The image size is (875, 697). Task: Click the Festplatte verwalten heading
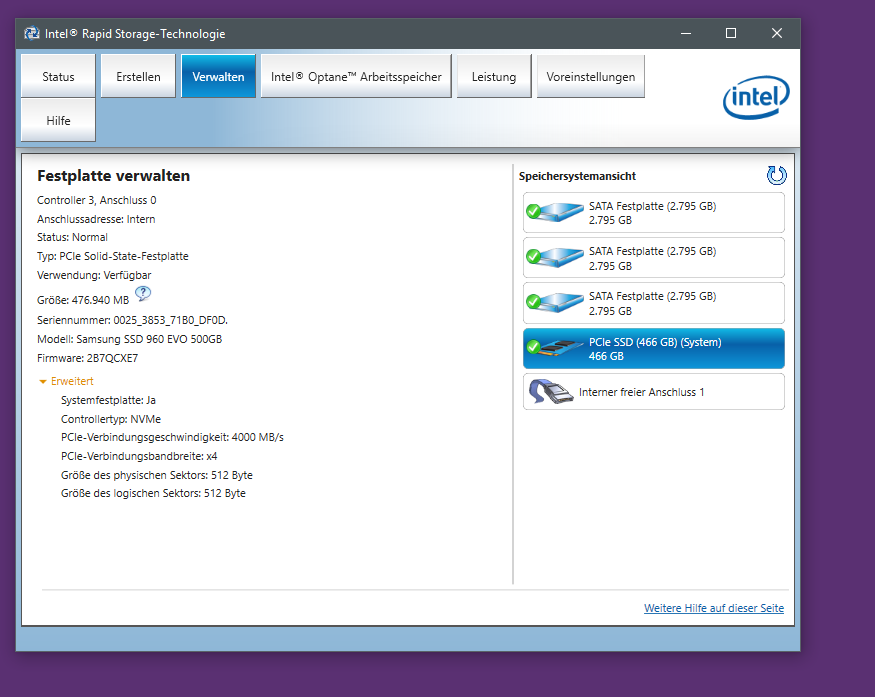(113, 176)
